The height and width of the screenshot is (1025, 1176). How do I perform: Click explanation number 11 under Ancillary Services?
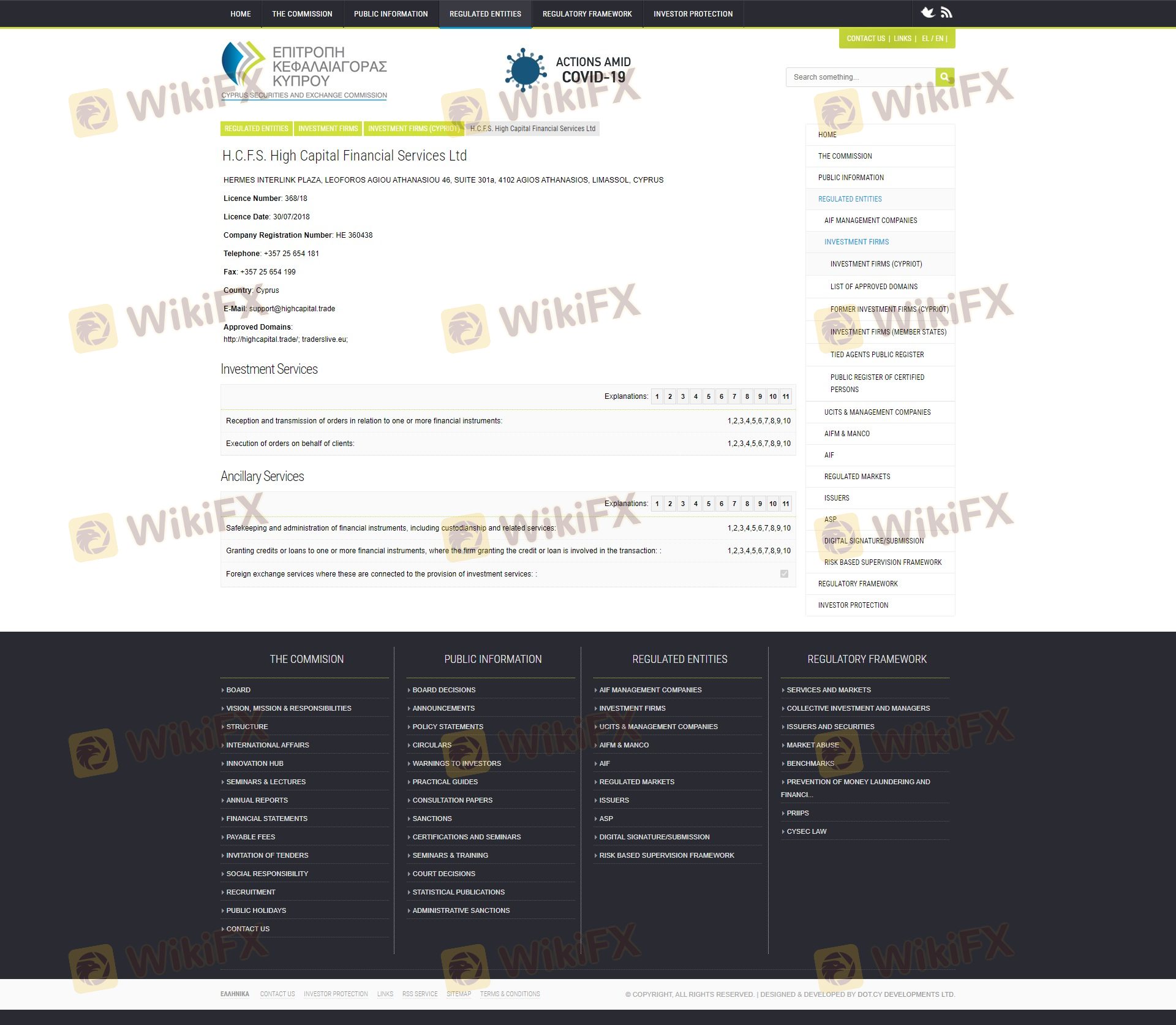[785, 504]
